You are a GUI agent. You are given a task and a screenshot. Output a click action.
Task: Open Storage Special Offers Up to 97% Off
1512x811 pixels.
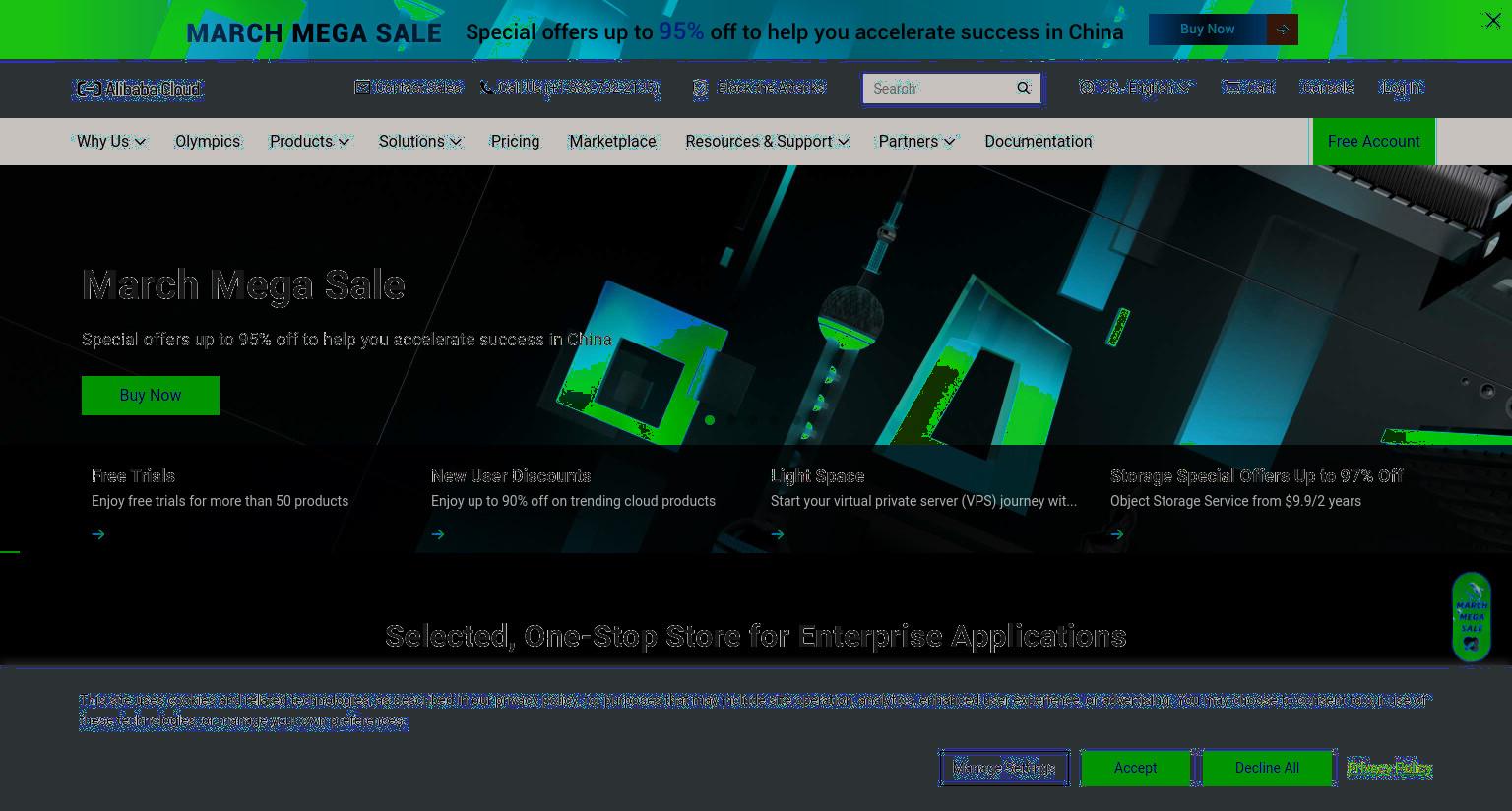pyautogui.click(x=1256, y=476)
